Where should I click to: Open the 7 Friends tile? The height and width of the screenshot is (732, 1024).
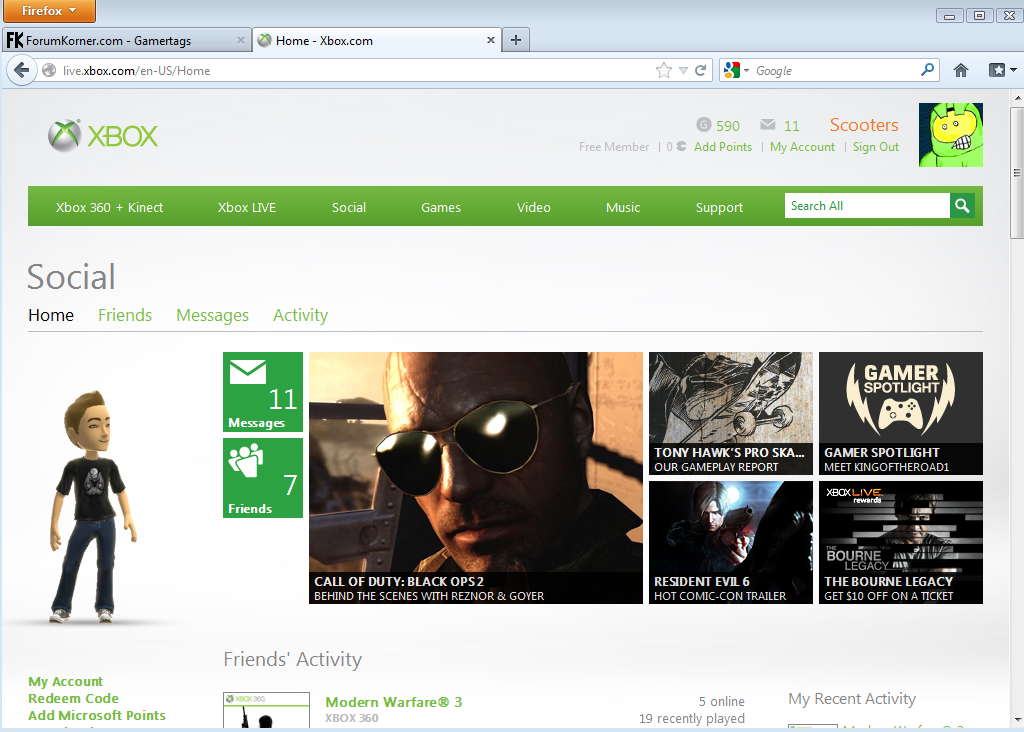(263, 477)
